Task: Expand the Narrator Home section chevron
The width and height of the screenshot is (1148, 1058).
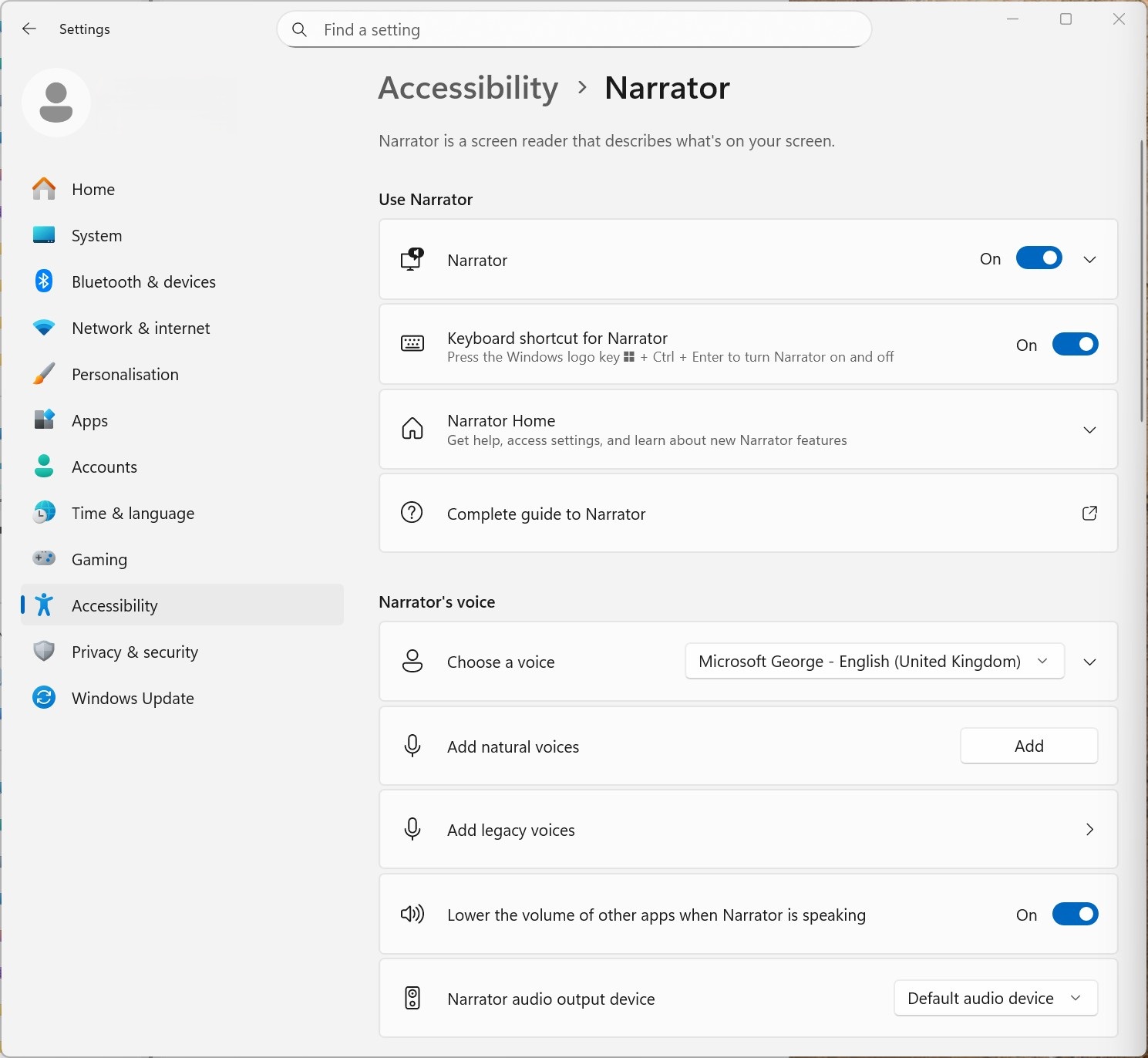Action: tap(1089, 430)
